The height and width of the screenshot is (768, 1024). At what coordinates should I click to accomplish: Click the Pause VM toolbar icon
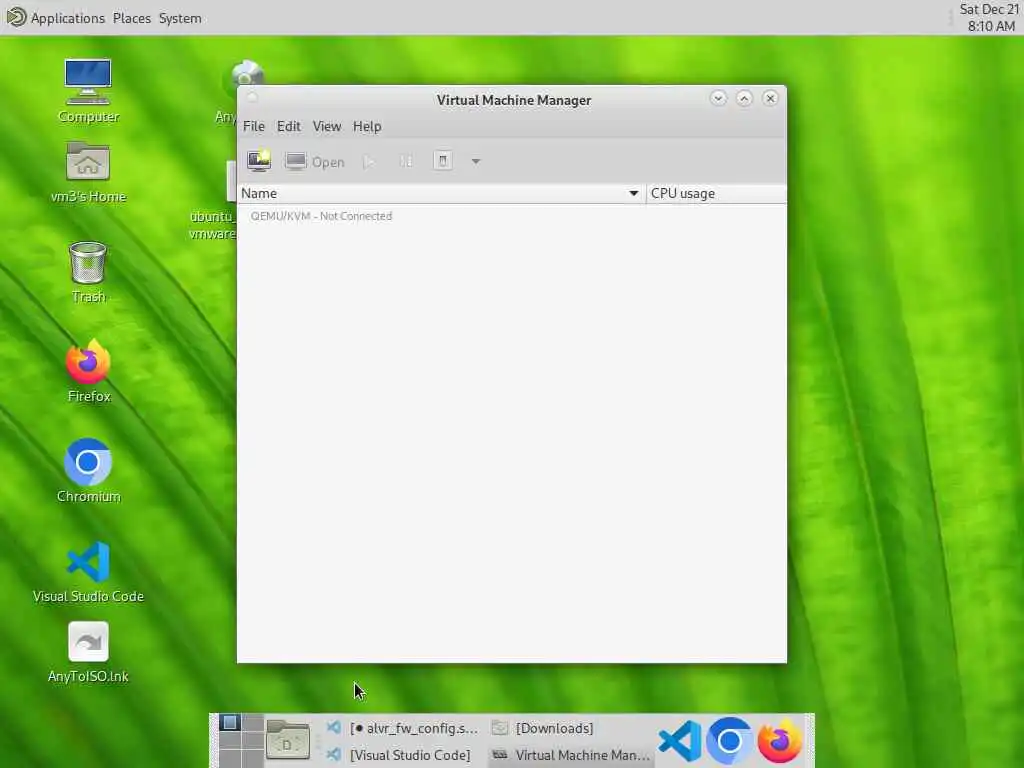[x=406, y=161]
